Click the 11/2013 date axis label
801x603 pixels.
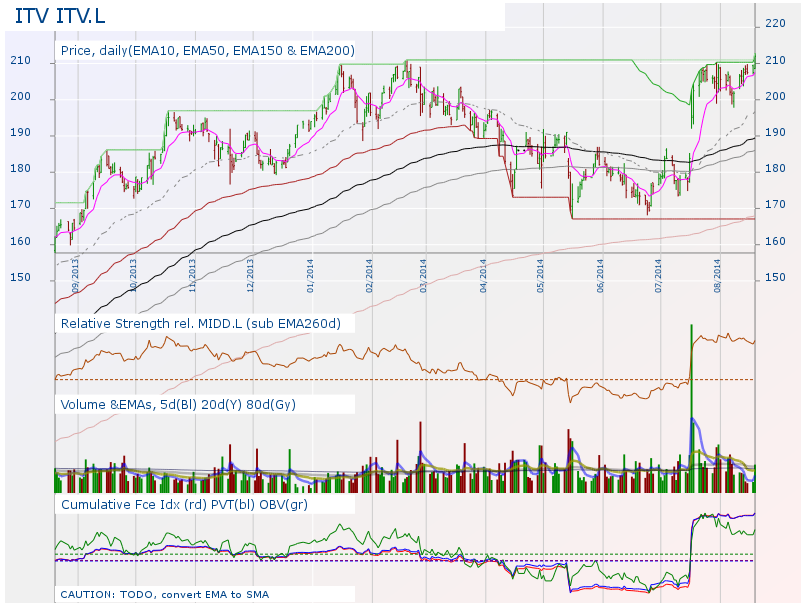(x=192, y=276)
